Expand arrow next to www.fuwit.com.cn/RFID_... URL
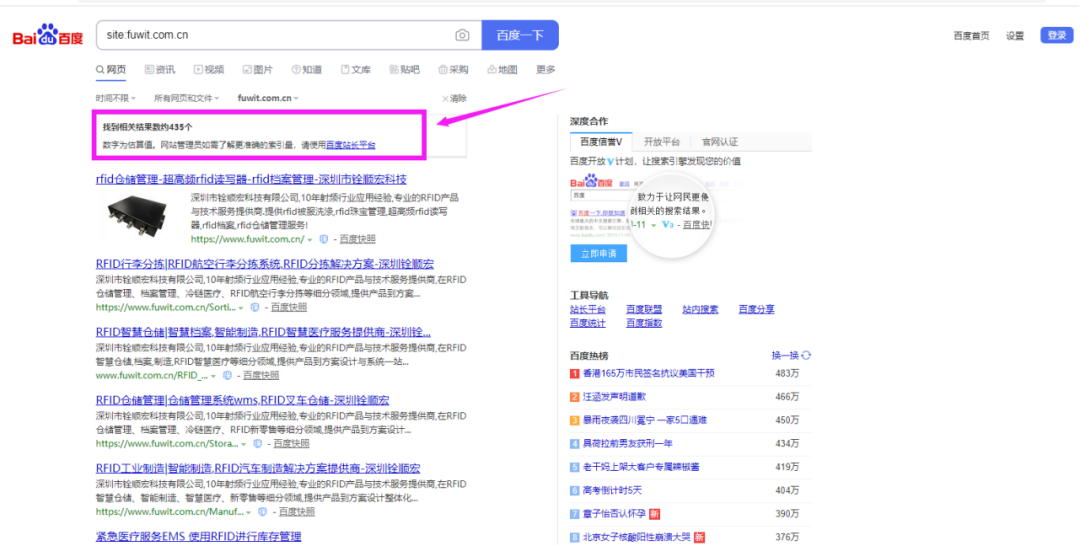1080x546 pixels. (x=214, y=376)
